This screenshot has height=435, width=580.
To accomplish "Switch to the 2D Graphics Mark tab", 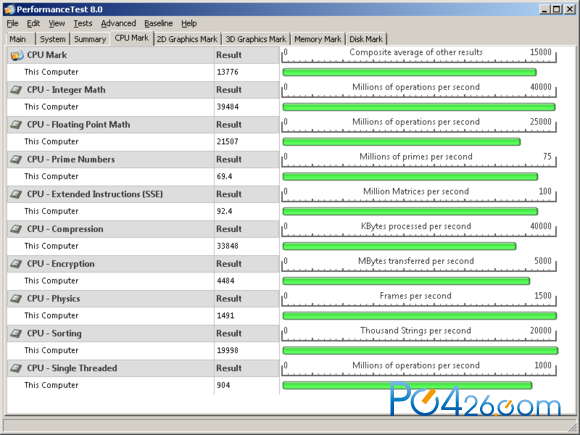I will click(187, 39).
